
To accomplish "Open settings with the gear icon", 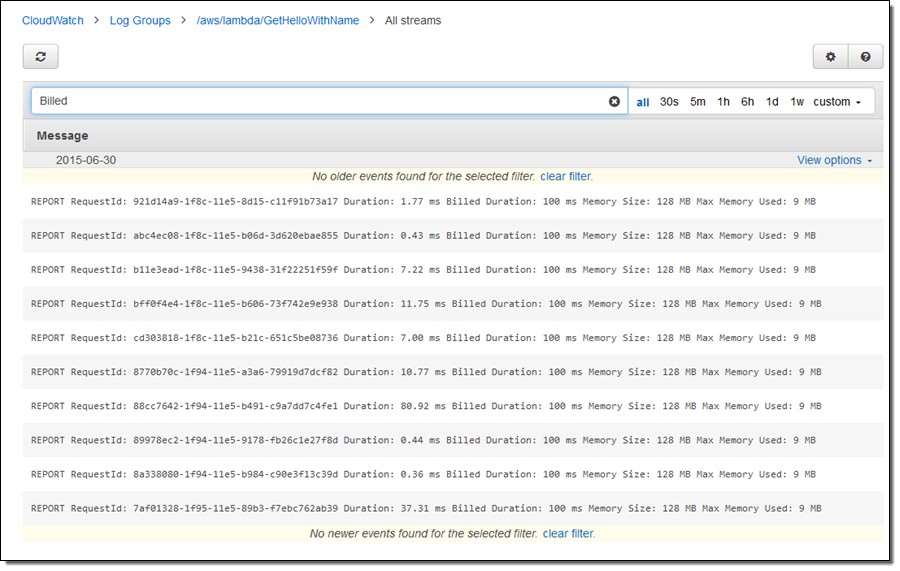I will coord(830,57).
